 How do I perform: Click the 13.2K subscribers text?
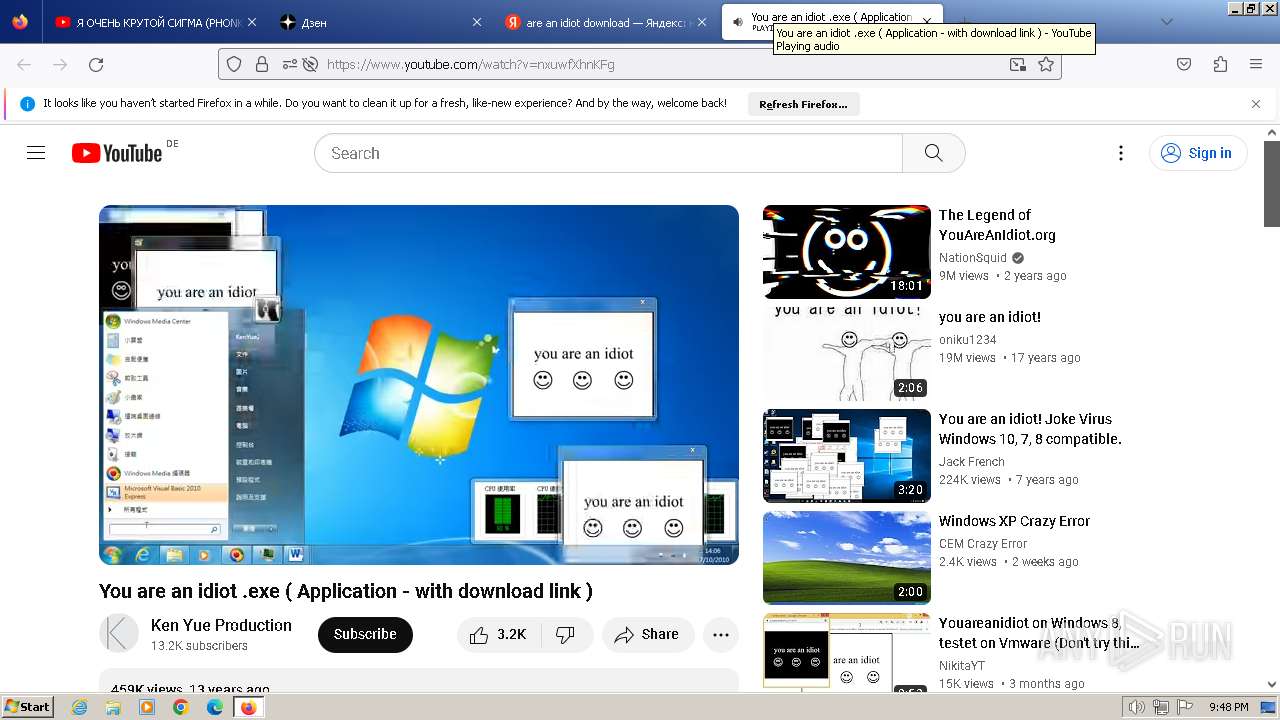coord(199,646)
